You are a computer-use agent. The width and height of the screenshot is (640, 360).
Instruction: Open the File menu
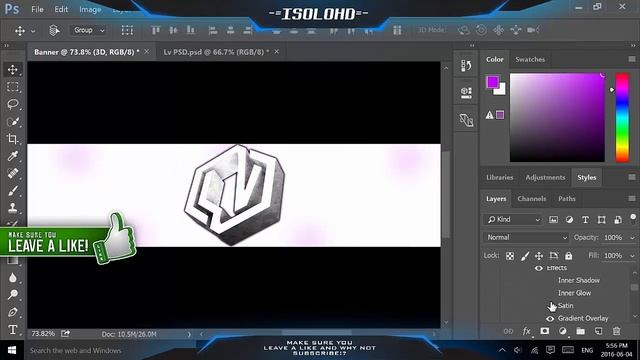point(37,9)
